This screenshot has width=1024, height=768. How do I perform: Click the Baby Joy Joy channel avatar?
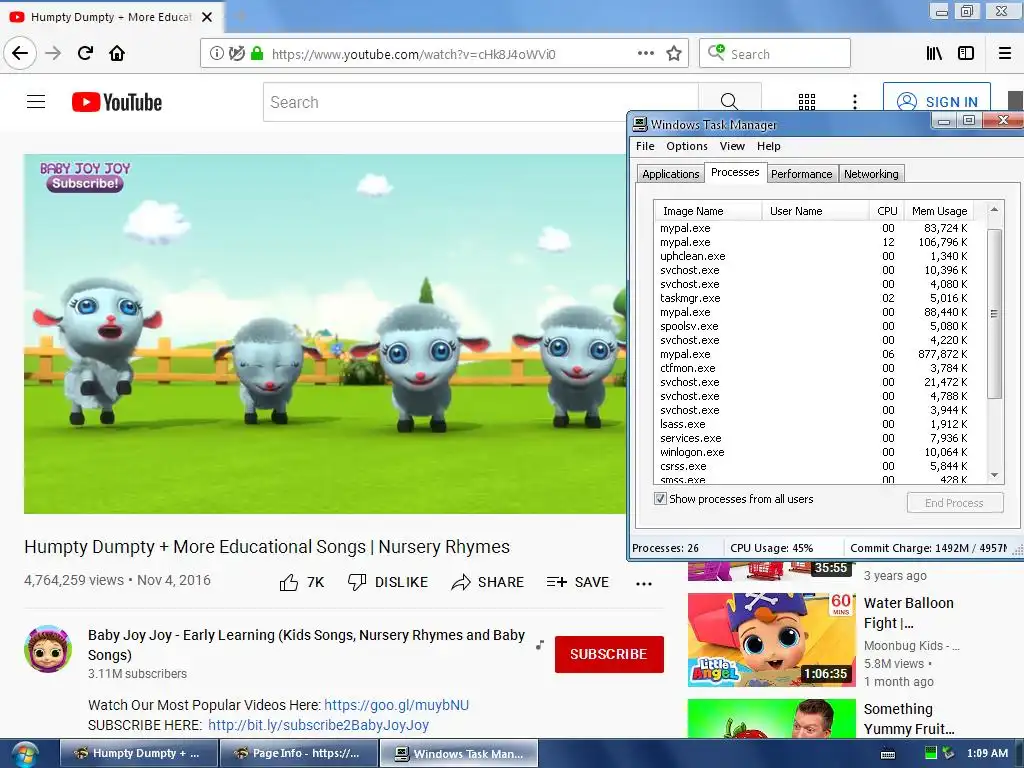click(x=48, y=648)
